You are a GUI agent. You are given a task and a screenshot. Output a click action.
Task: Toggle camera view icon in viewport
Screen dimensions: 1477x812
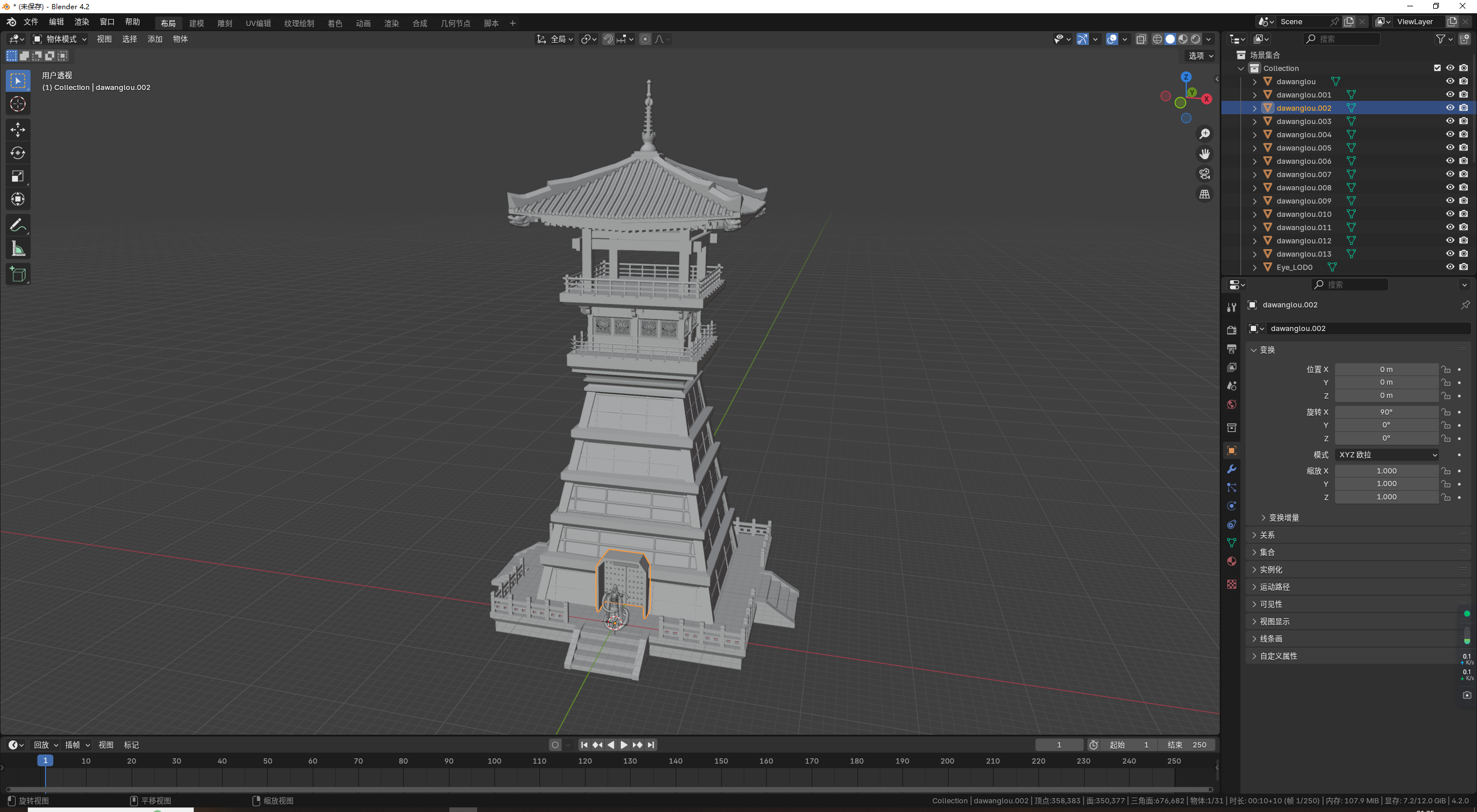1205,174
